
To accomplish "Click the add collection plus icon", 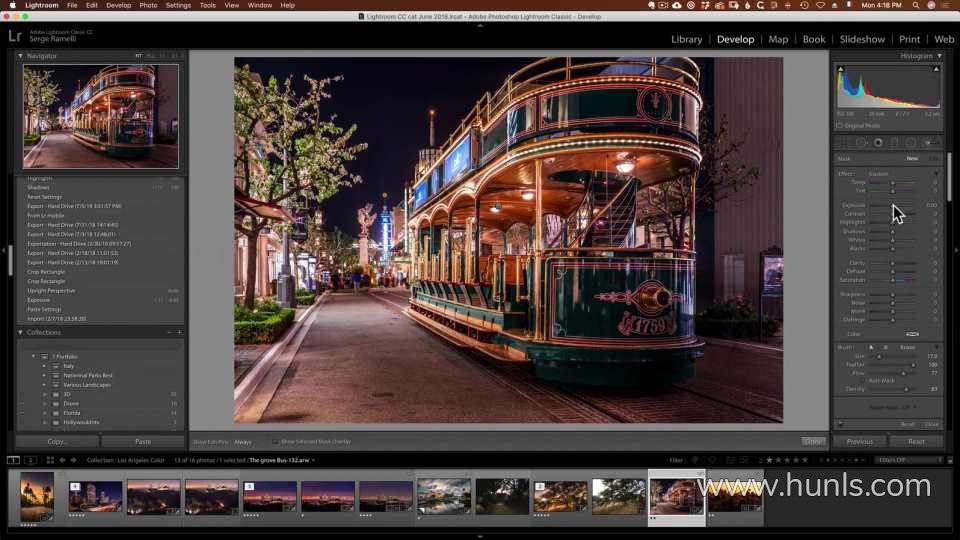I will coord(179,332).
